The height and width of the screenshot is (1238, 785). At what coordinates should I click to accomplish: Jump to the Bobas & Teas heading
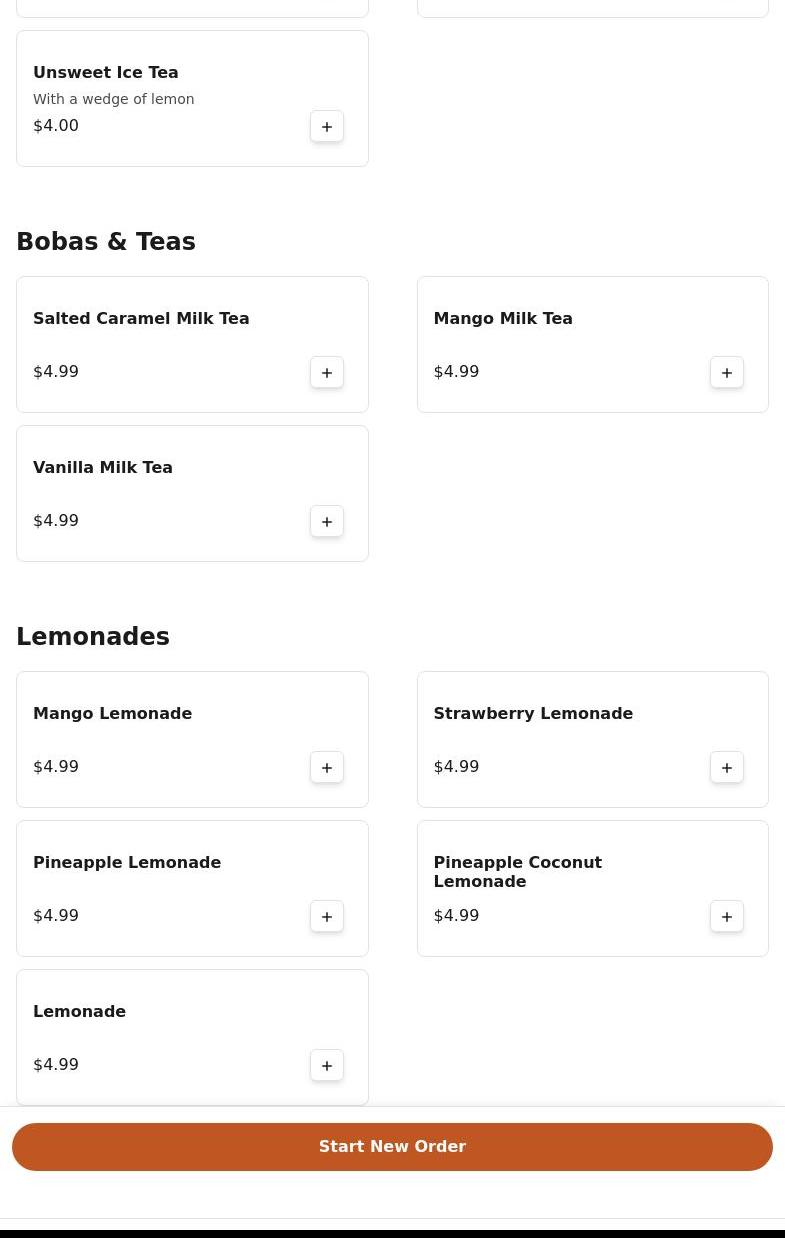(106, 242)
